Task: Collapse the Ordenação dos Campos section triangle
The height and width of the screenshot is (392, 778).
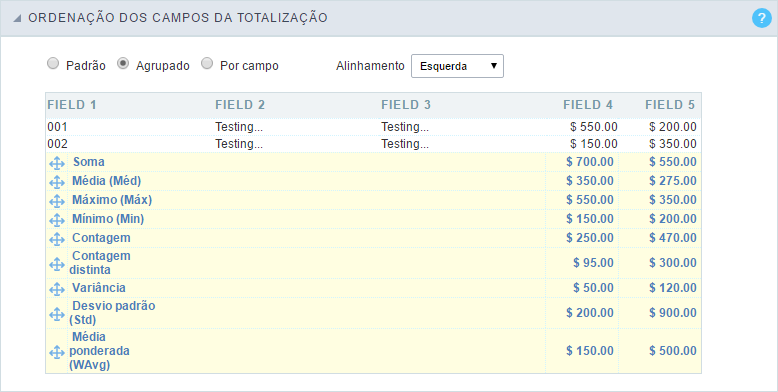Action: (x=17, y=18)
